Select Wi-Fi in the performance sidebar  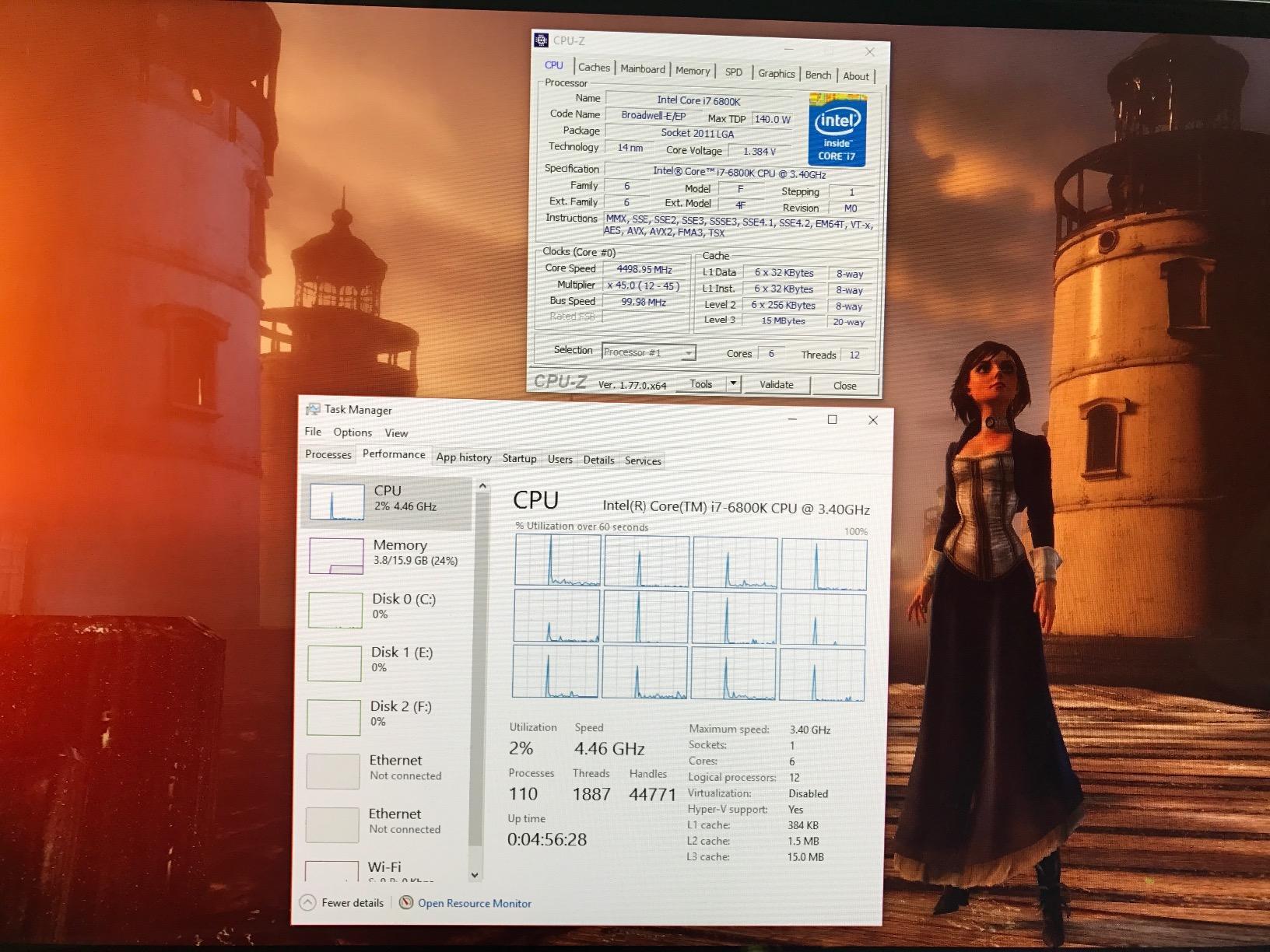(x=381, y=870)
